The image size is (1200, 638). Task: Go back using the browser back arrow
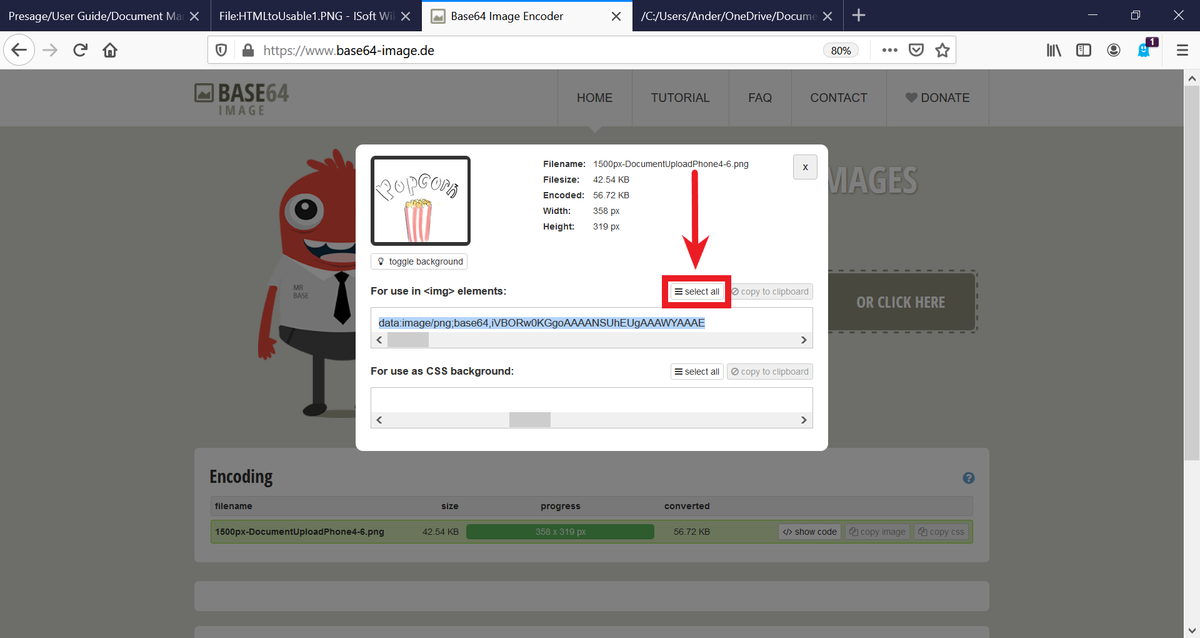[x=19, y=50]
